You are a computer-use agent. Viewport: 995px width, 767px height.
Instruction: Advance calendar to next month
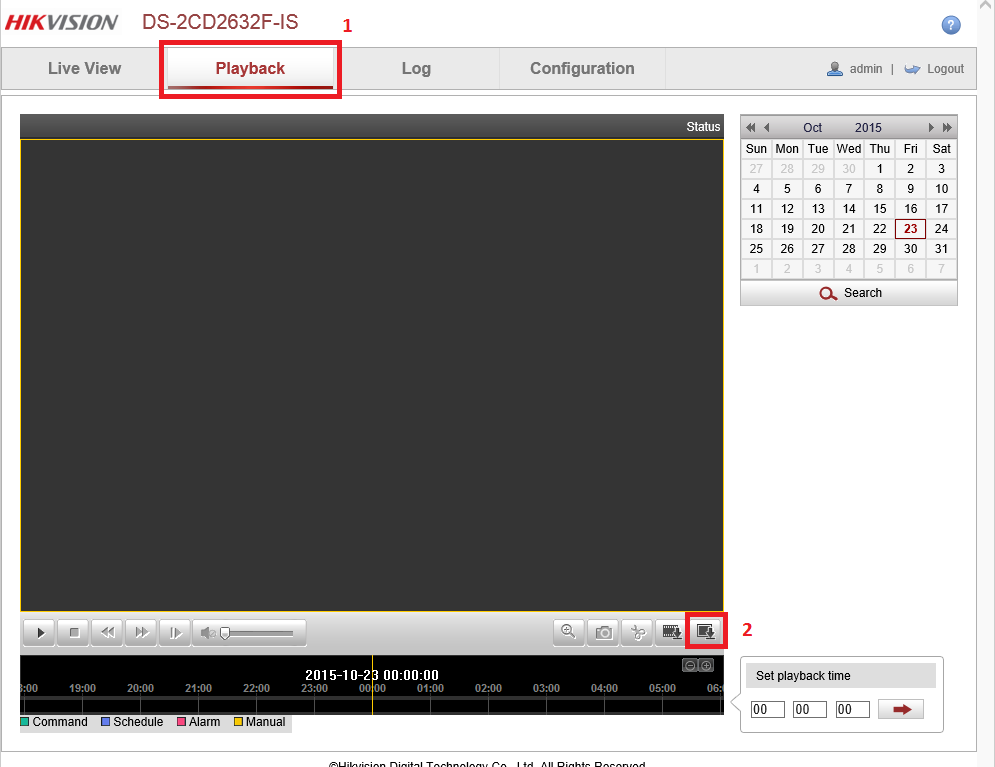click(931, 128)
